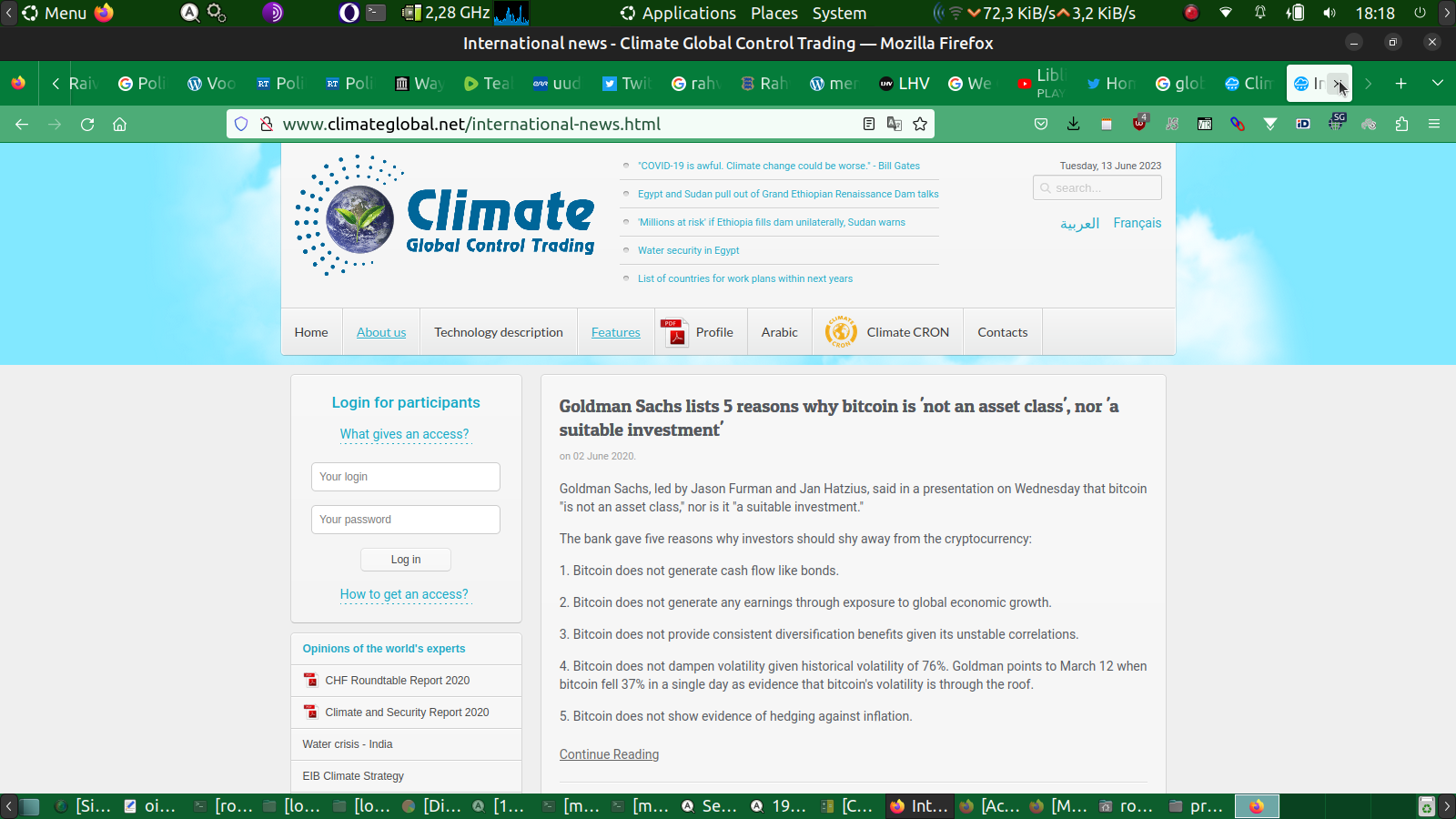Open the Pocket save icon
Image resolution: width=1456 pixels, height=819 pixels.
pyautogui.click(x=1041, y=124)
